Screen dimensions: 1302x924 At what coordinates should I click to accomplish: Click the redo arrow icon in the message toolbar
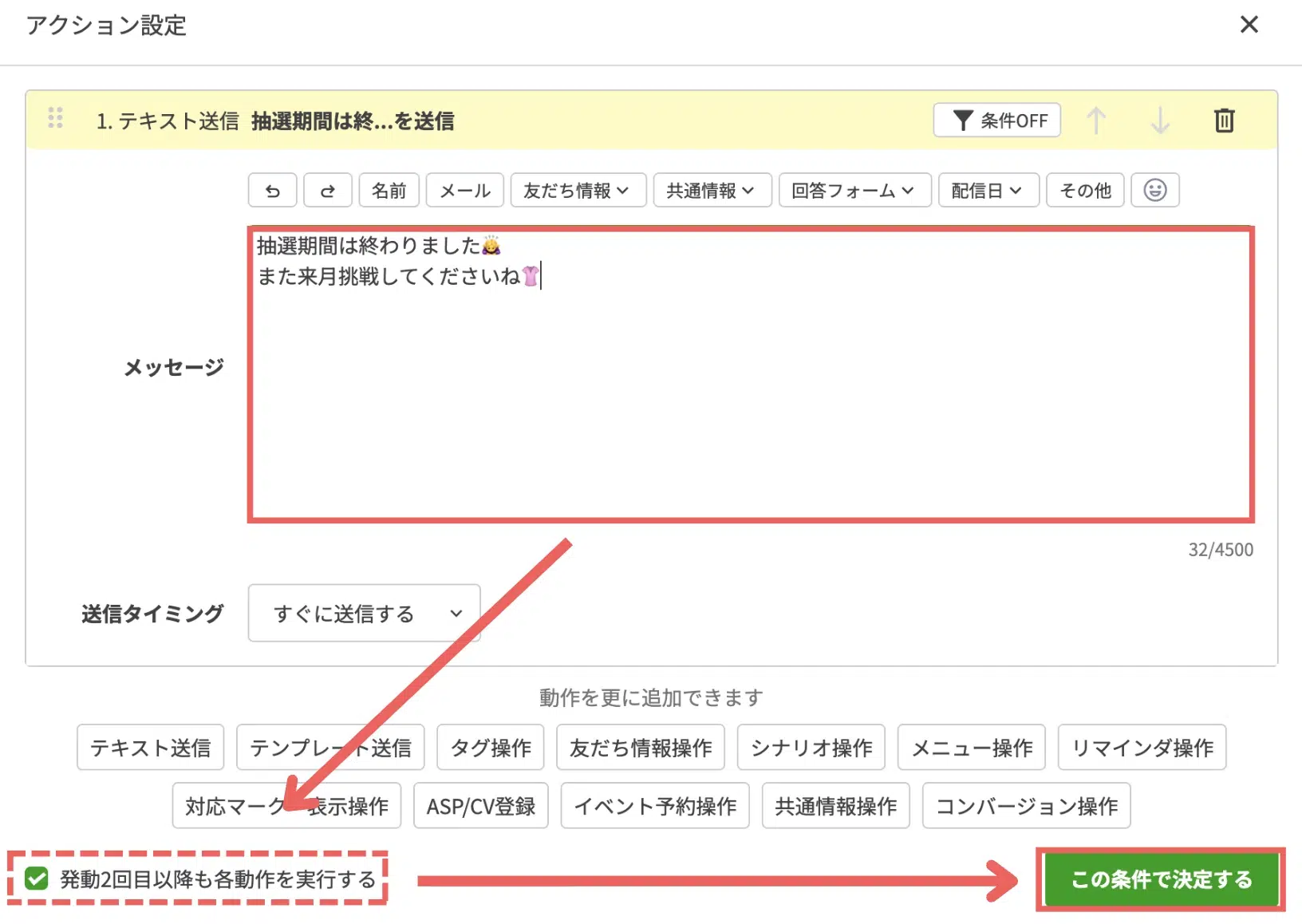[x=328, y=191]
